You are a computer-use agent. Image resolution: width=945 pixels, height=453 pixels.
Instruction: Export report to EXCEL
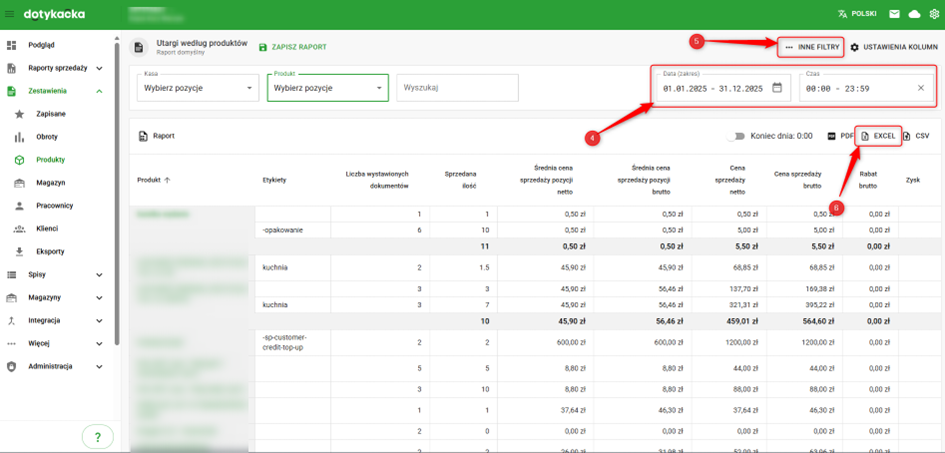(x=879, y=136)
